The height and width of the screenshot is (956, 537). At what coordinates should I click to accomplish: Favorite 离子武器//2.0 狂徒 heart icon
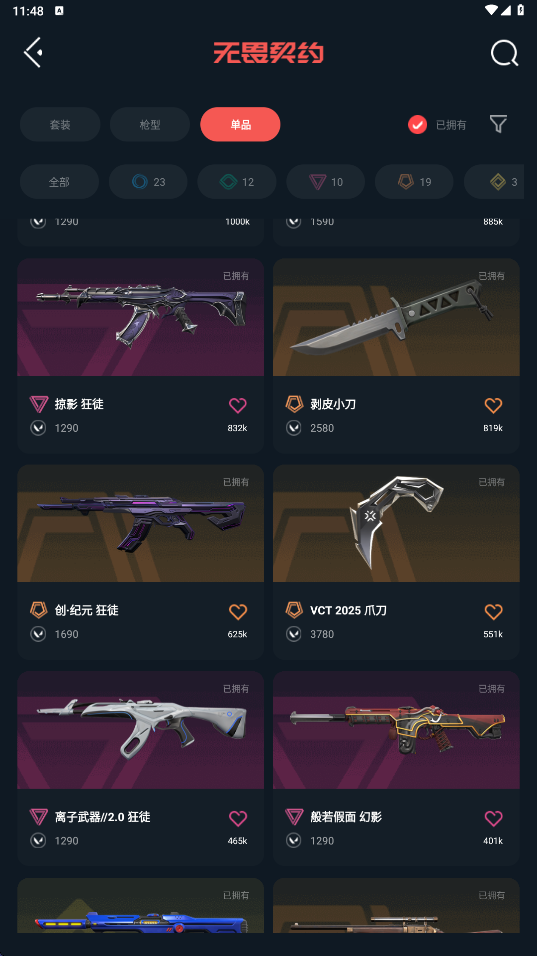tap(238, 818)
